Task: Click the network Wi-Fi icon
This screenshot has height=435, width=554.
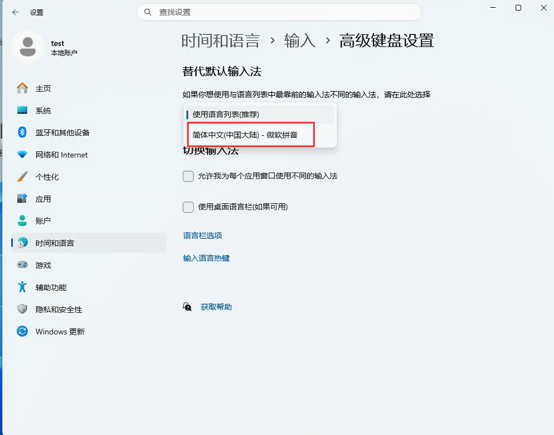Action: tap(22, 154)
